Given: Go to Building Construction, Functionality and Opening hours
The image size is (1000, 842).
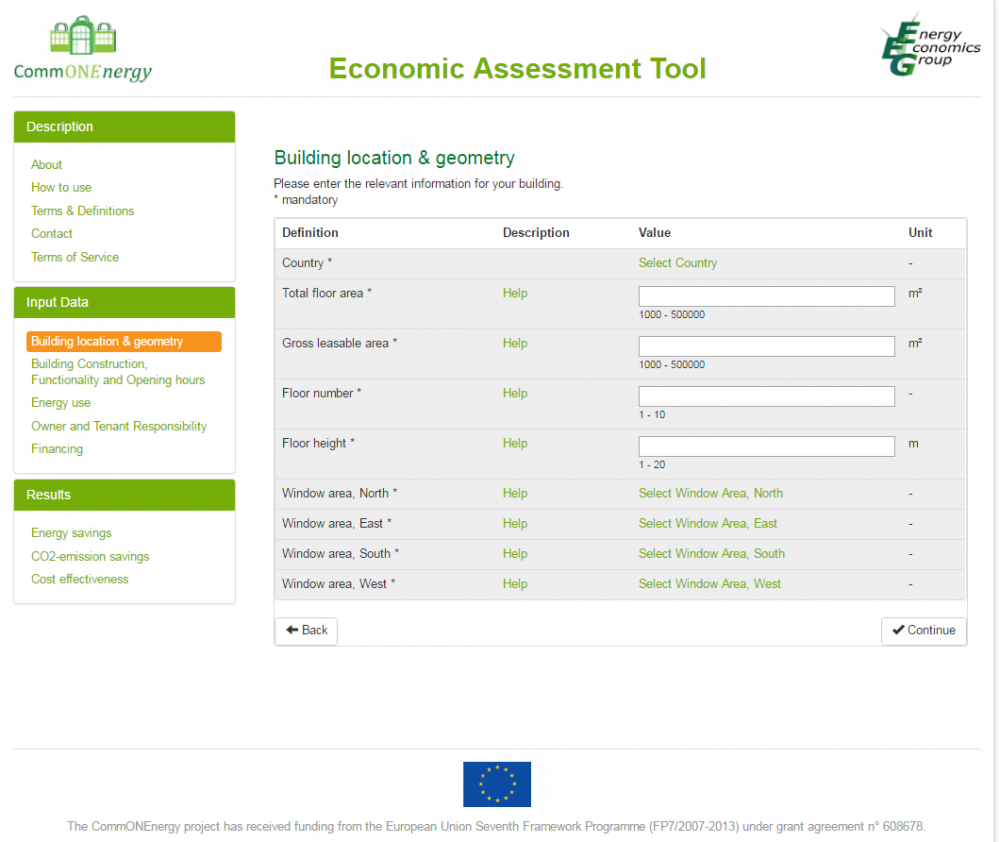Looking at the screenshot, I should pyautogui.click(x=118, y=371).
